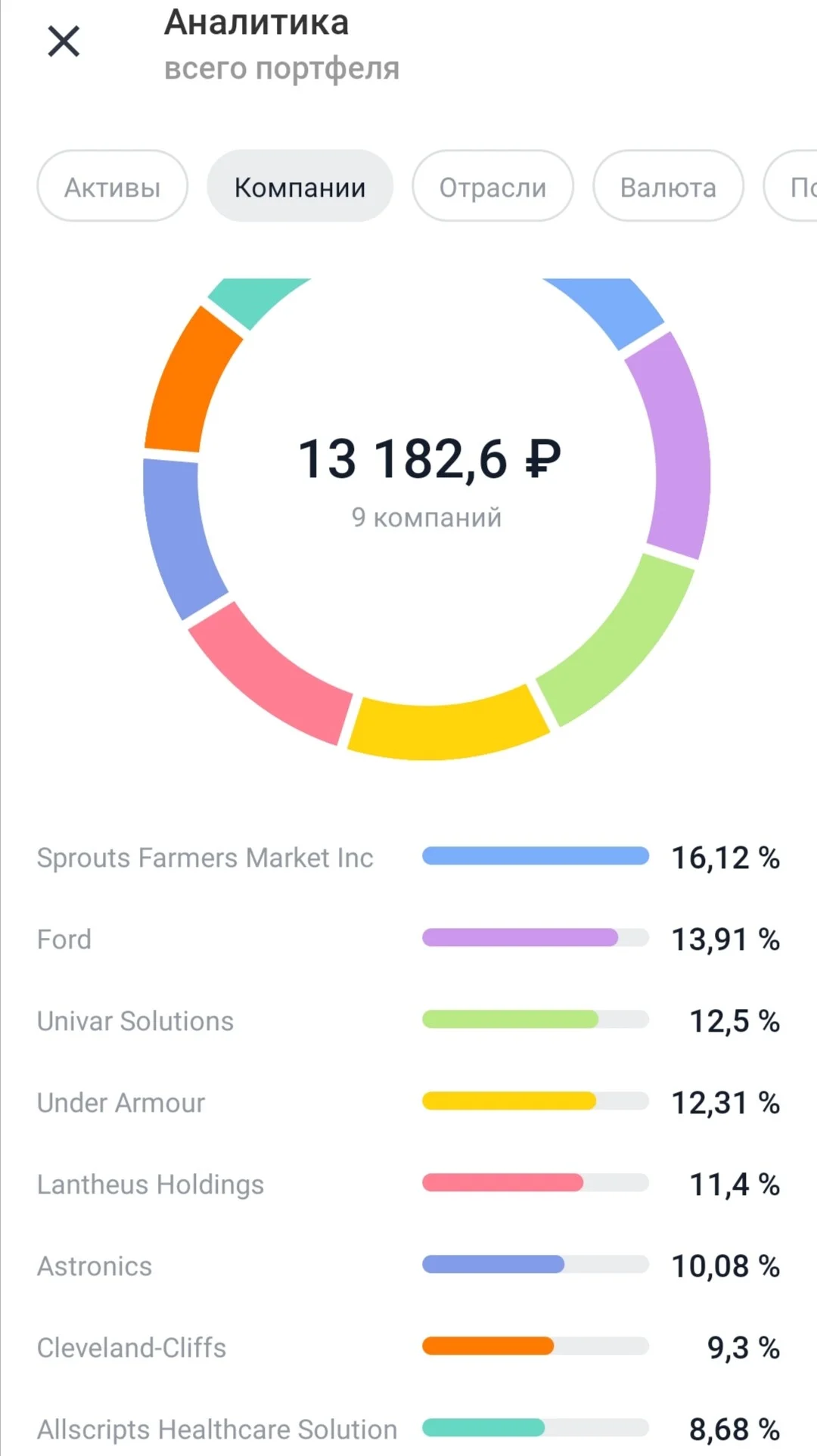Click the 12,31 % value
Viewport: 817px width, 1456px height.
point(725,1103)
